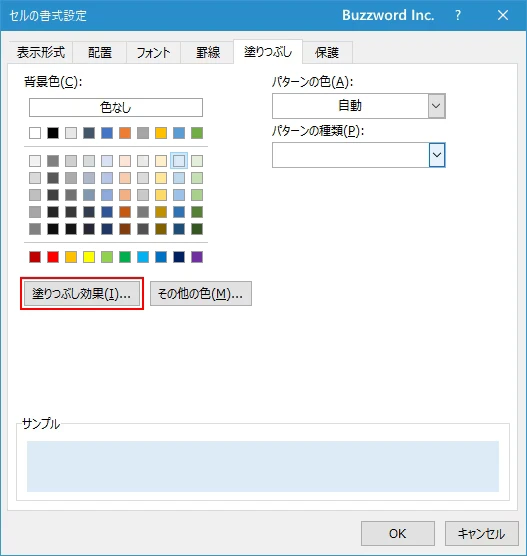Screen dimensions: 527x556
Task: Click the 色なし button
Action: tap(116, 107)
